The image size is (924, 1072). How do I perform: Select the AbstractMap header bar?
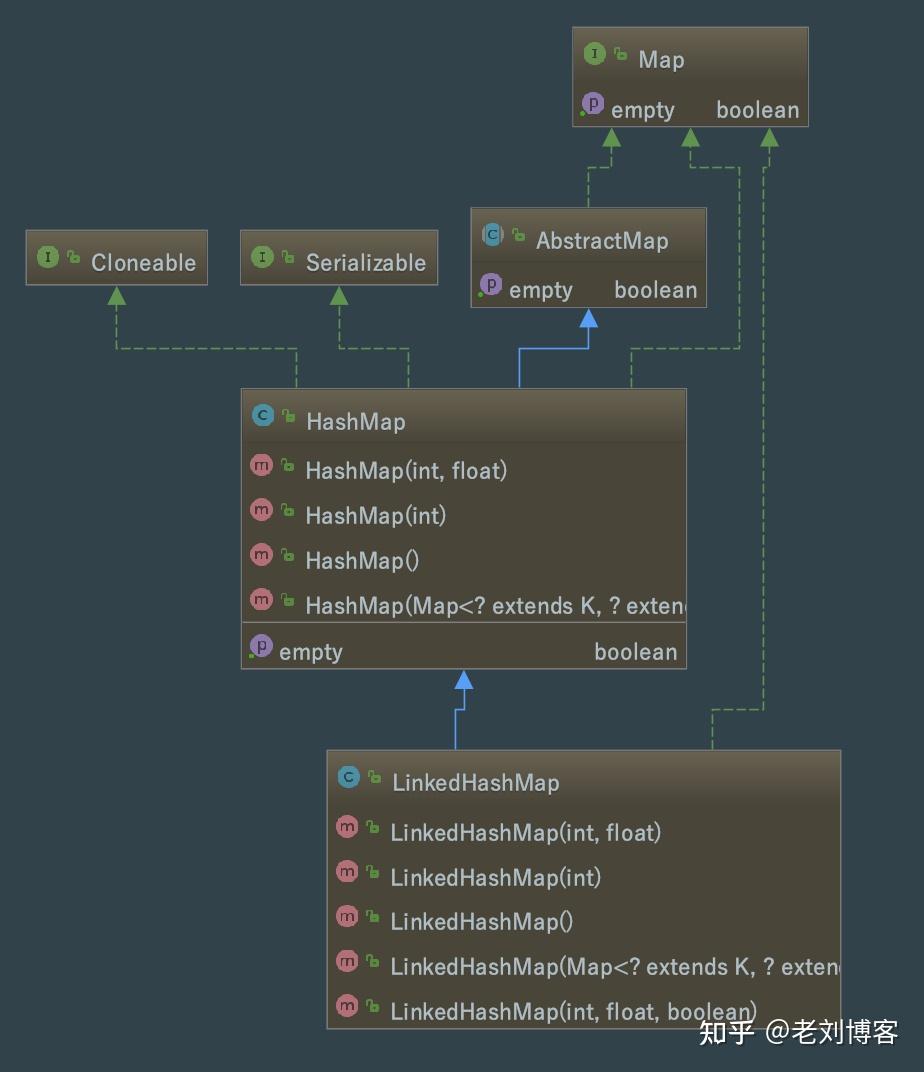pyautogui.click(x=588, y=237)
